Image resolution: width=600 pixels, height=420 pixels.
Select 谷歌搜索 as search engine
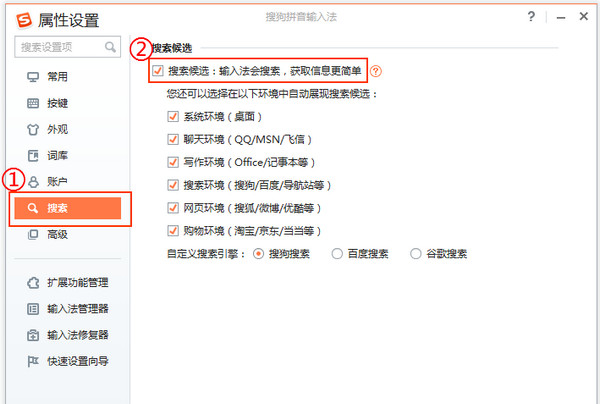(416, 254)
